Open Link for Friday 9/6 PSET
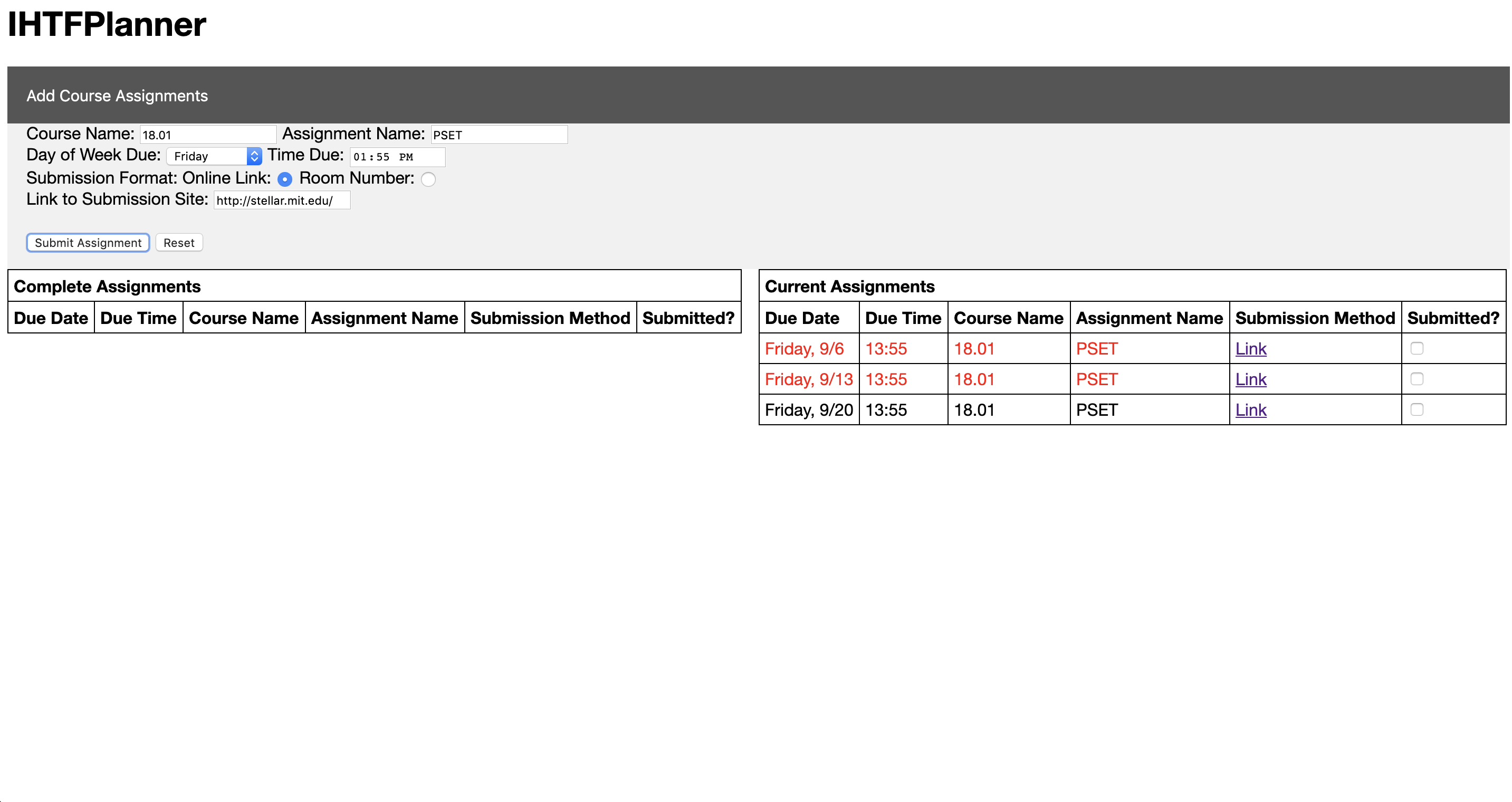The height and width of the screenshot is (802, 1512). 1250,349
